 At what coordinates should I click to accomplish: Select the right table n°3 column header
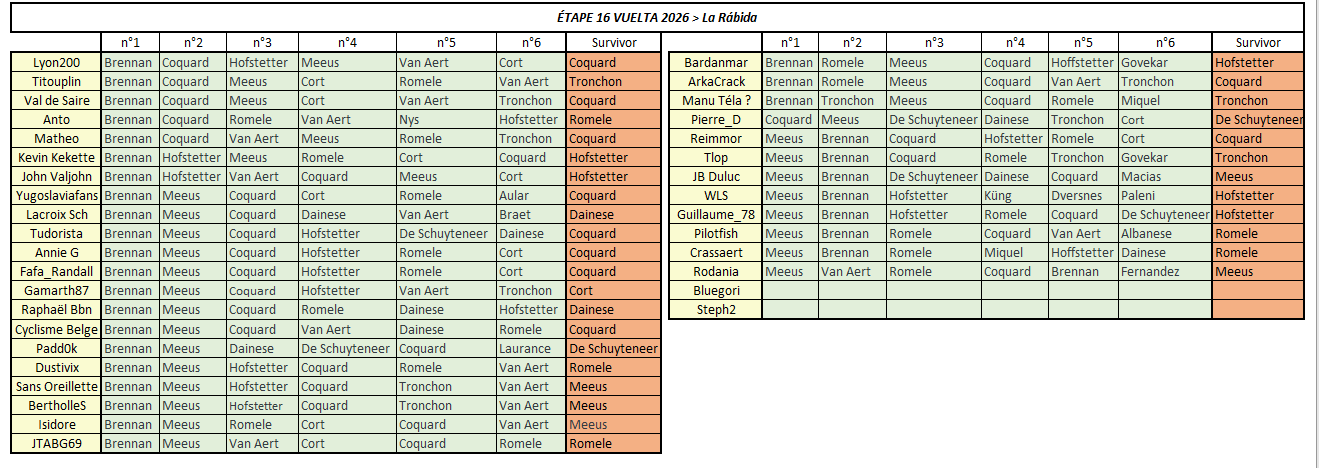point(933,43)
